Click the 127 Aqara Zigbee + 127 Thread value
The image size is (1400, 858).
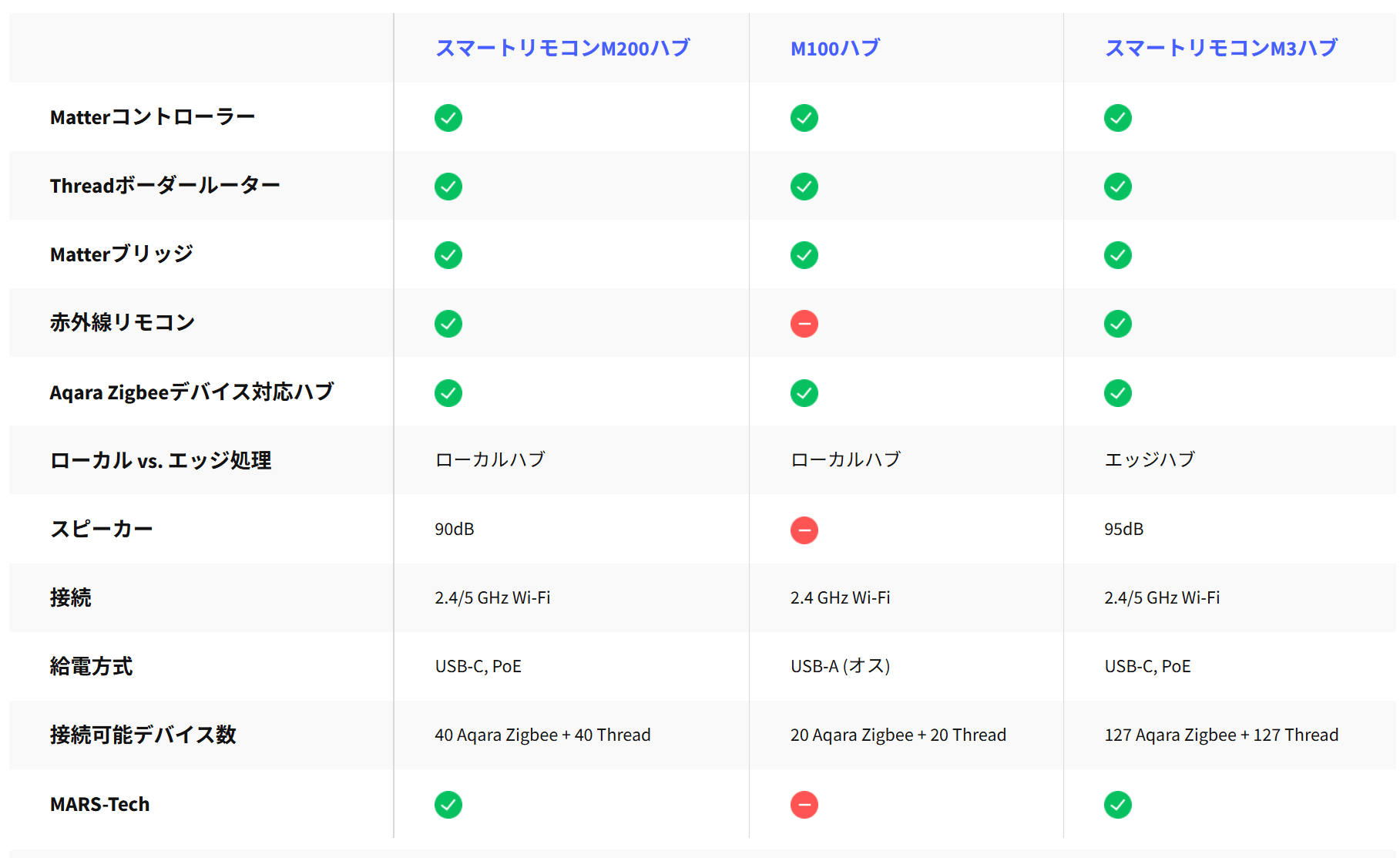coord(1220,735)
